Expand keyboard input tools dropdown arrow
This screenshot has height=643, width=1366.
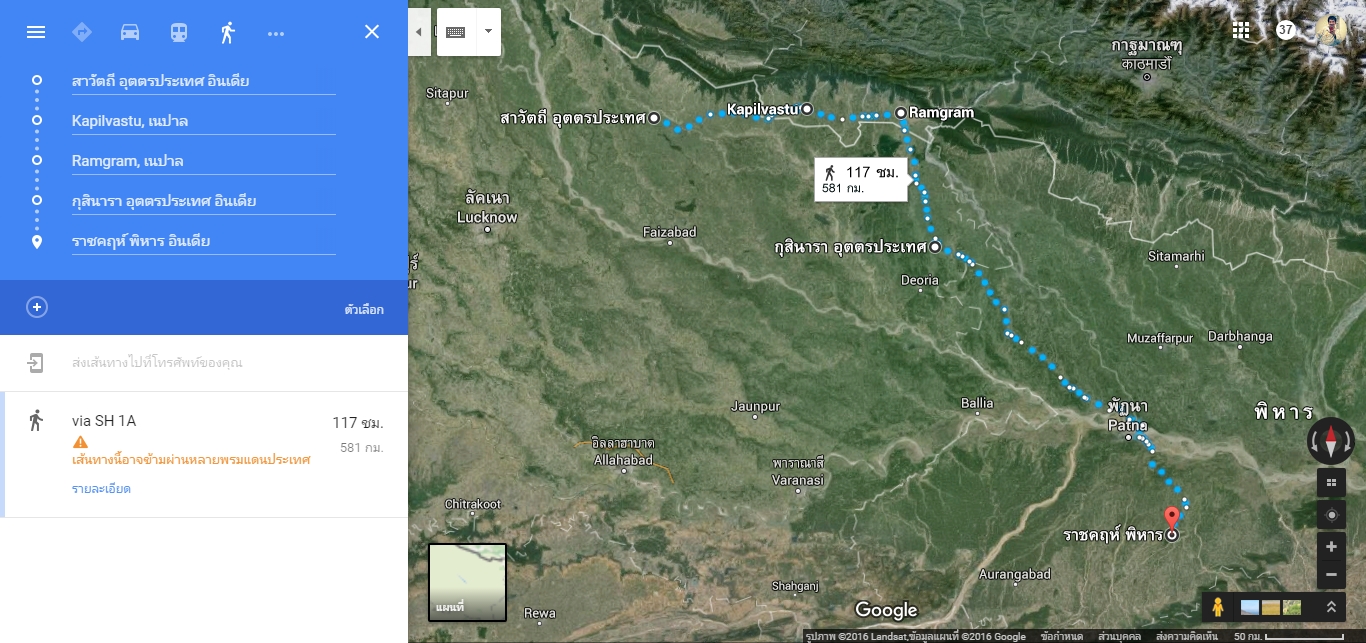[x=488, y=31]
